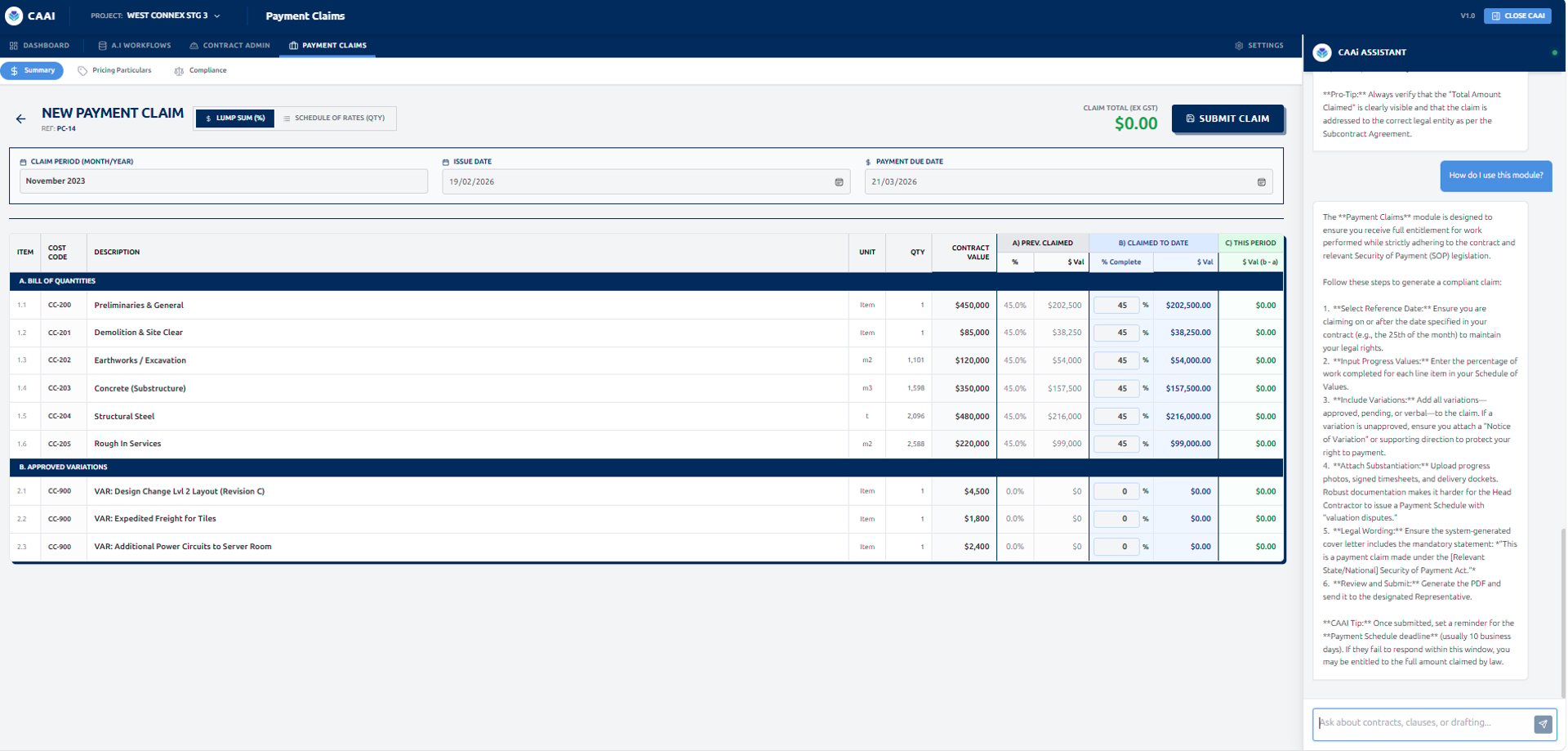Edit % complete for VAR: Design Change Lvl 2
The height and width of the screenshot is (751, 1568).
click(x=1116, y=491)
